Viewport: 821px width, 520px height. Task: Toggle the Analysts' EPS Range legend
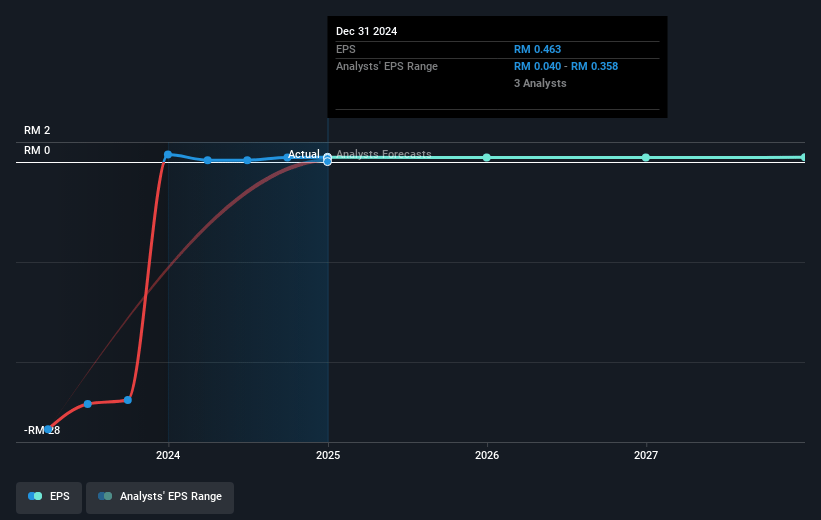coord(160,497)
